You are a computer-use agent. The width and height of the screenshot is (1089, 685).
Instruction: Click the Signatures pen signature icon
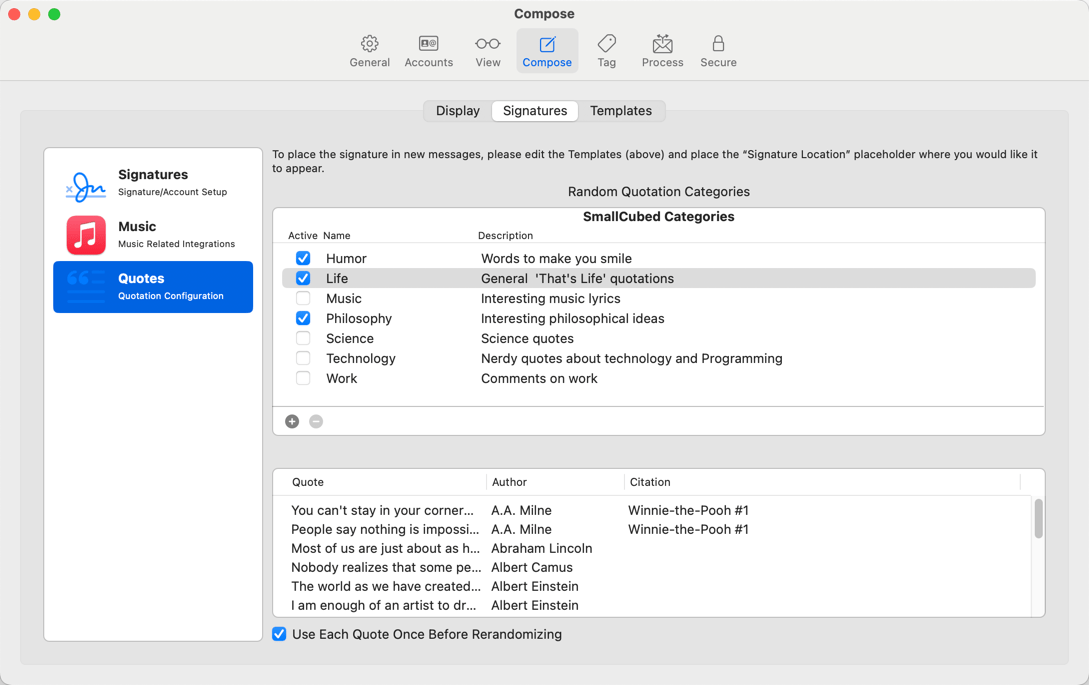[x=85, y=186]
